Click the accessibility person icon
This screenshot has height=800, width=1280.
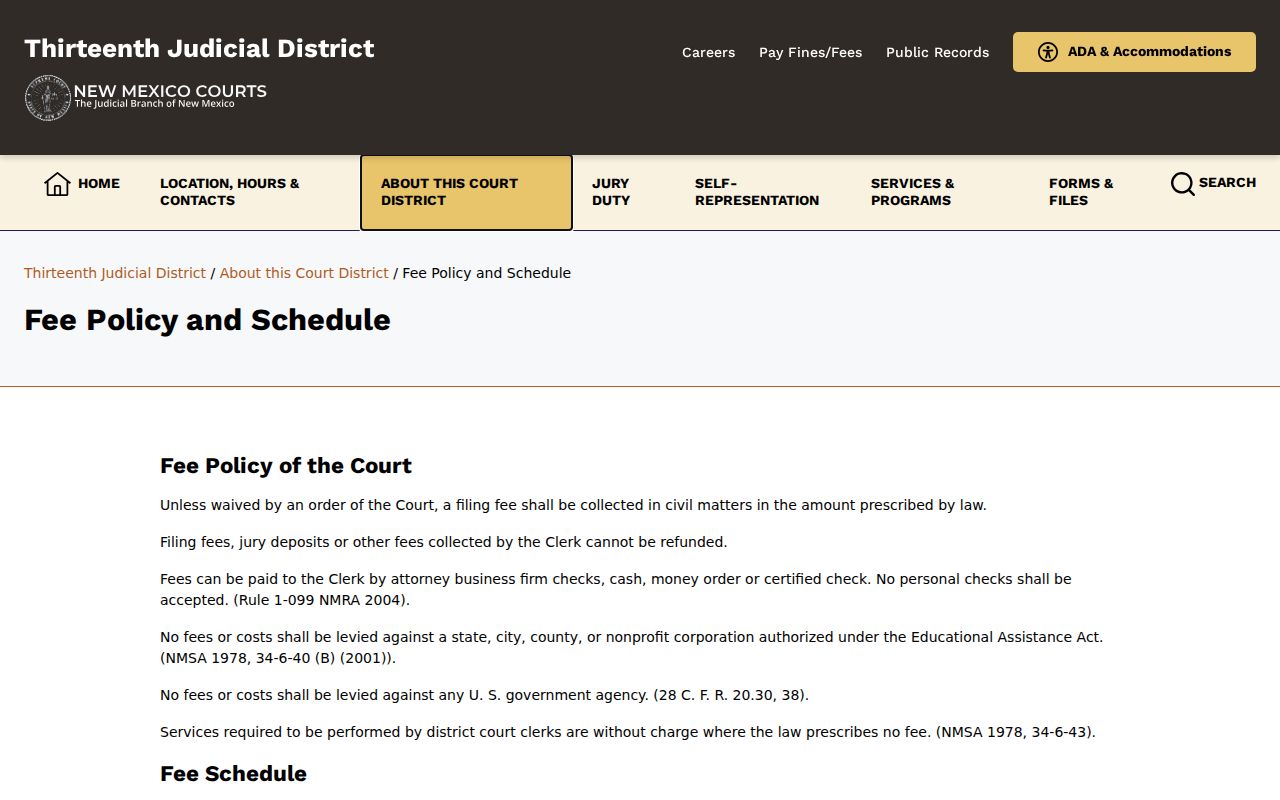[x=1048, y=52]
